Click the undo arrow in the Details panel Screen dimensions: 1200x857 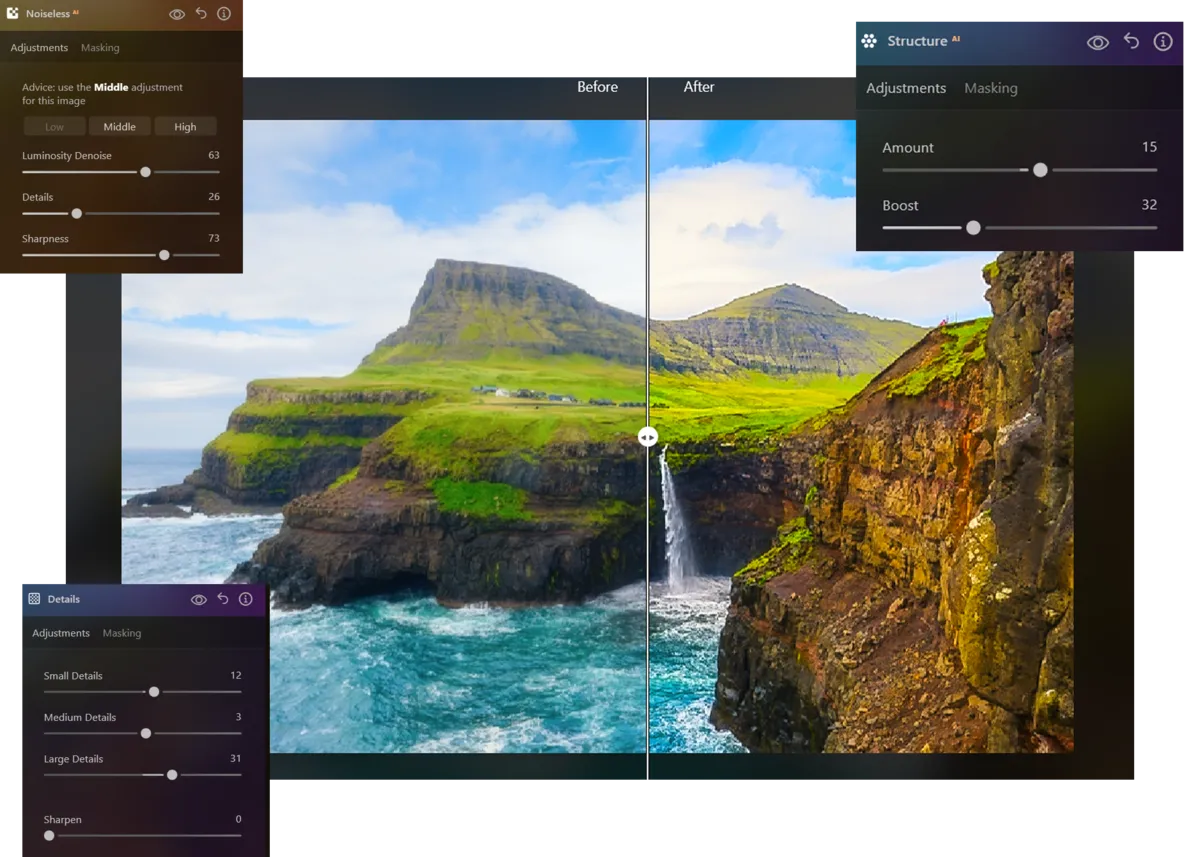pos(222,598)
